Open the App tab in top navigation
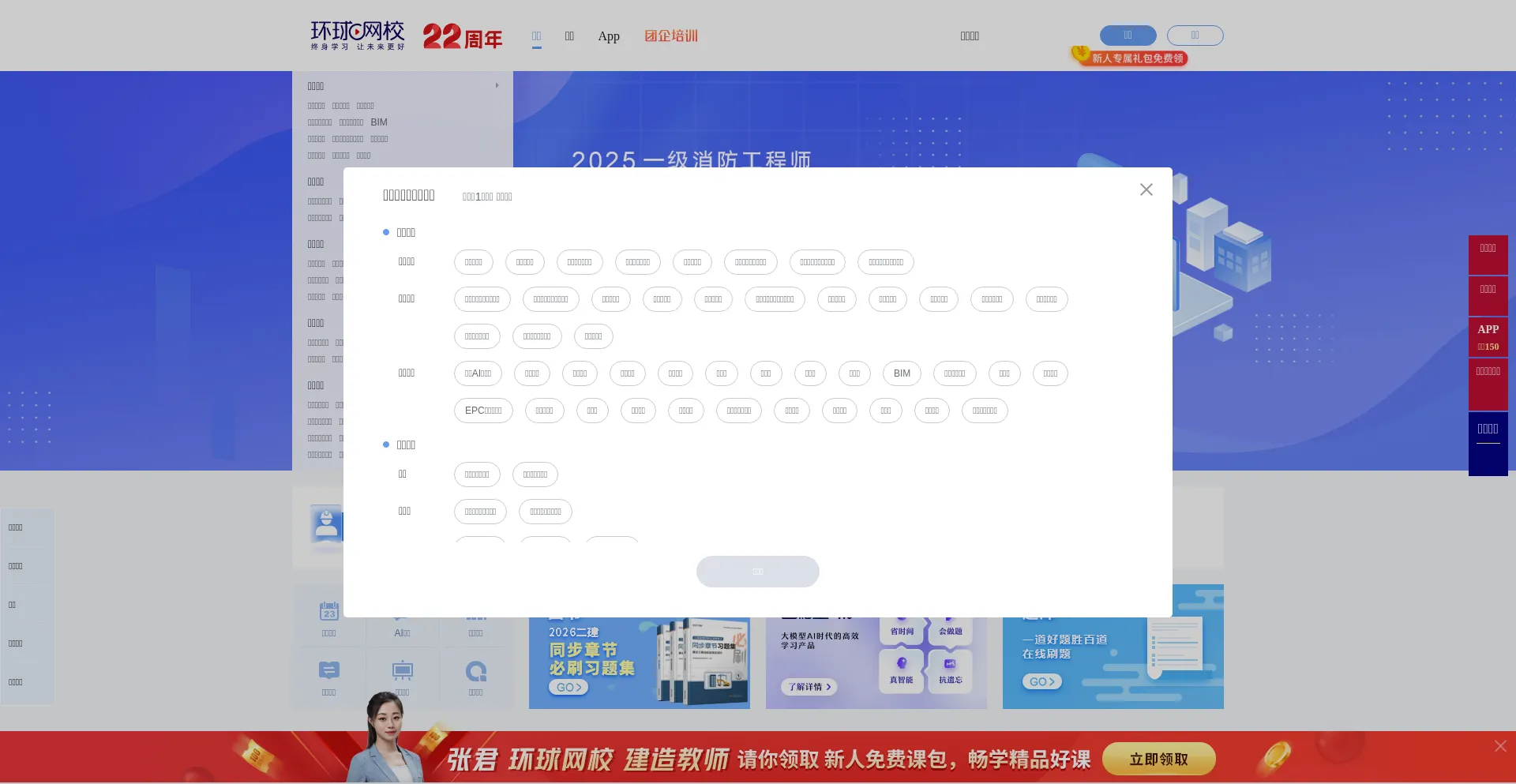Screen dimensions: 1516x784 (x=608, y=36)
